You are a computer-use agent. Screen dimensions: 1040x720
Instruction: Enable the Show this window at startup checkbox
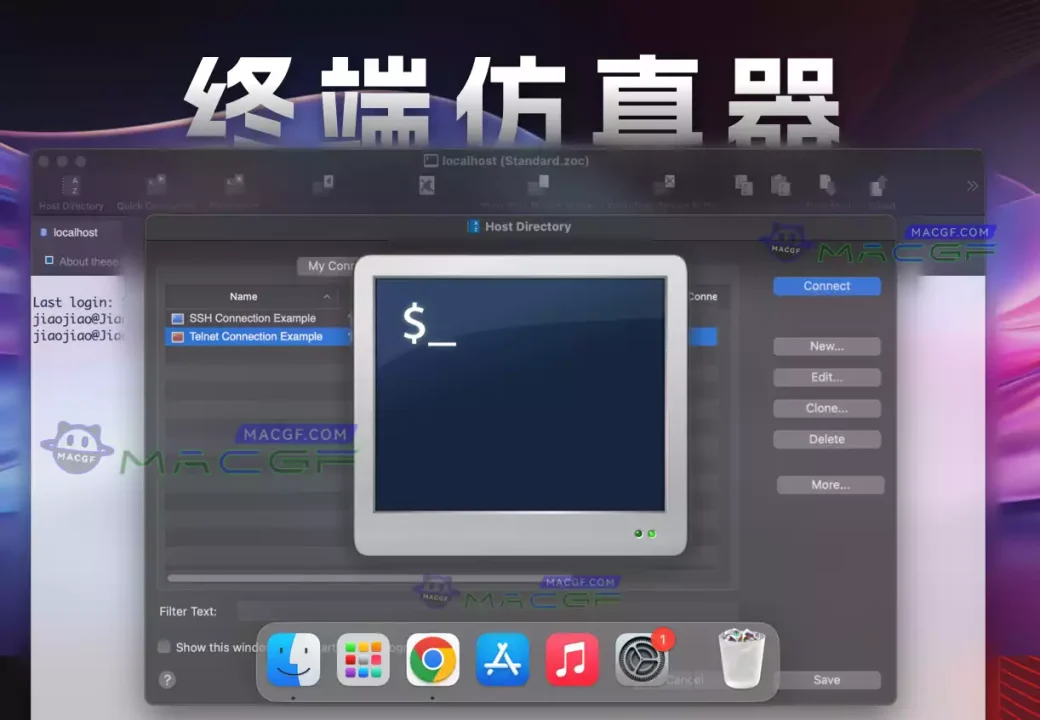(163, 647)
